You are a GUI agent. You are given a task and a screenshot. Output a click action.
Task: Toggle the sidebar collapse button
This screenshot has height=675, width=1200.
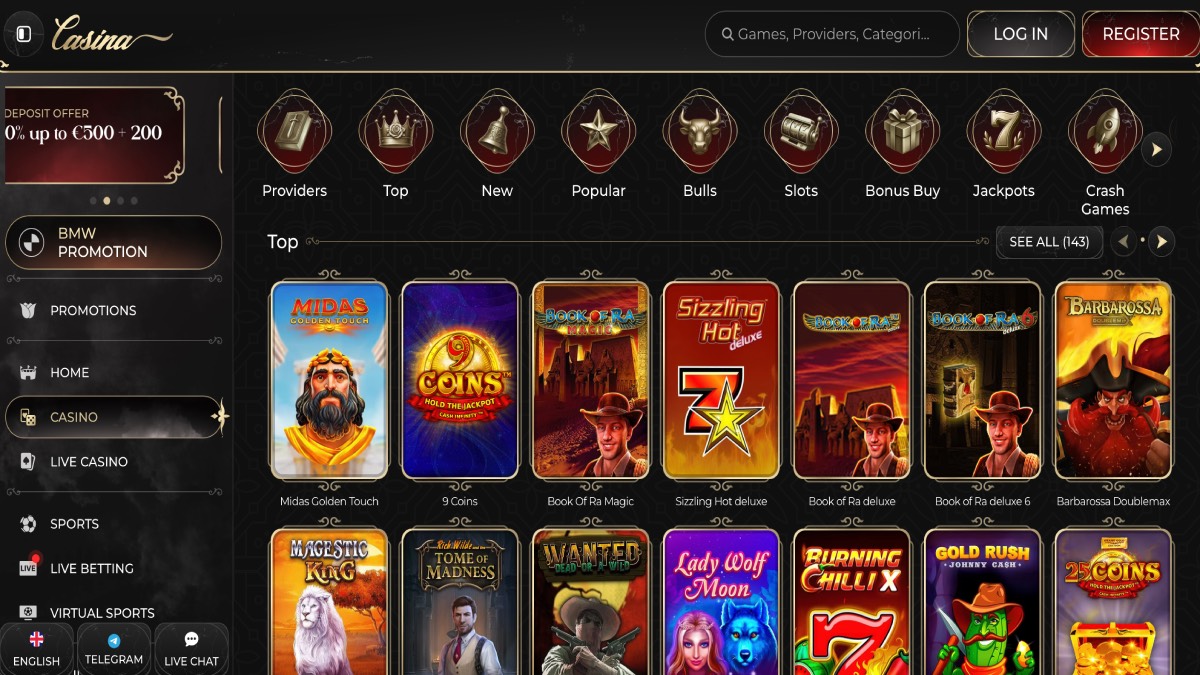point(24,34)
